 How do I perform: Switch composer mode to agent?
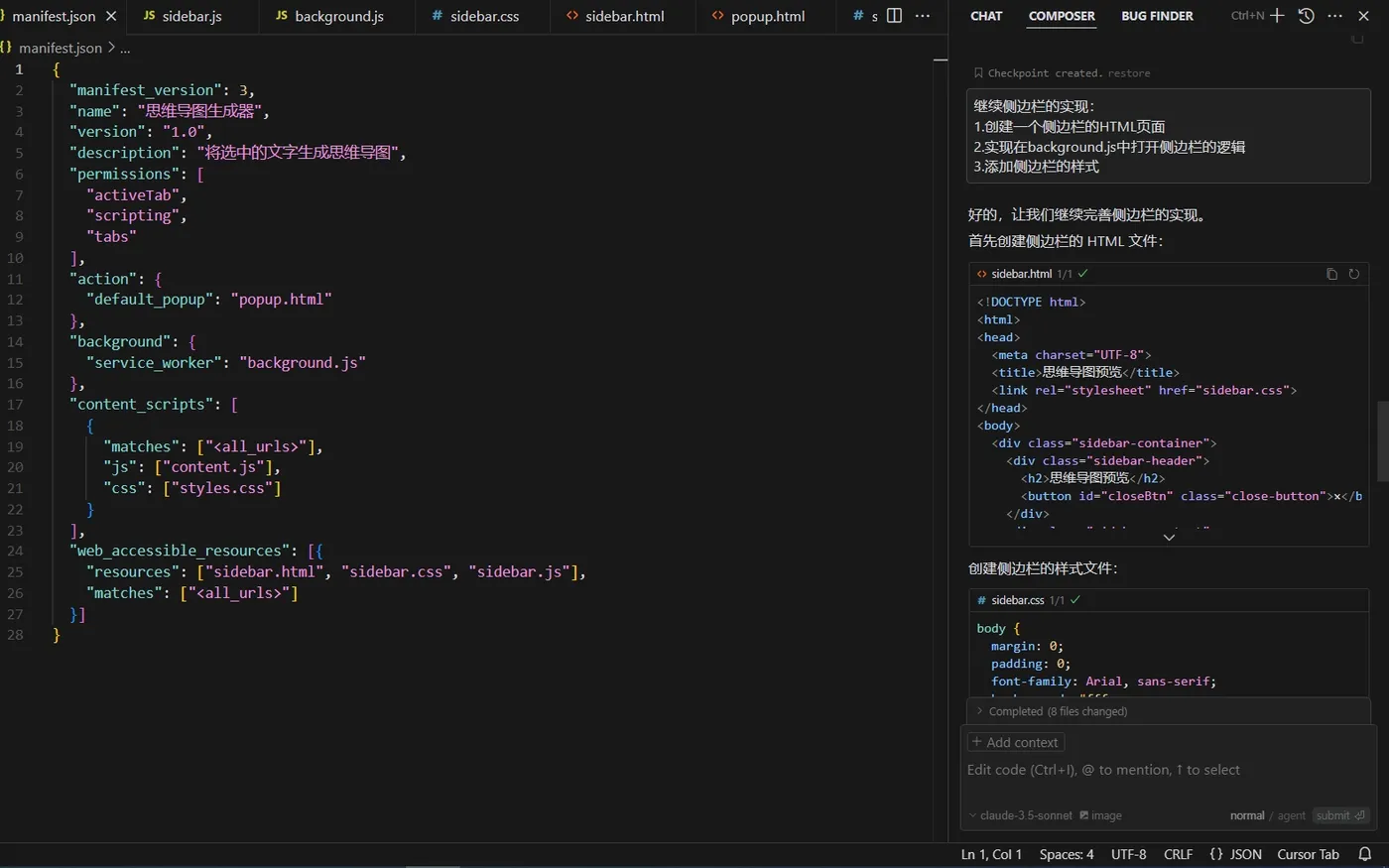pyautogui.click(x=1291, y=815)
